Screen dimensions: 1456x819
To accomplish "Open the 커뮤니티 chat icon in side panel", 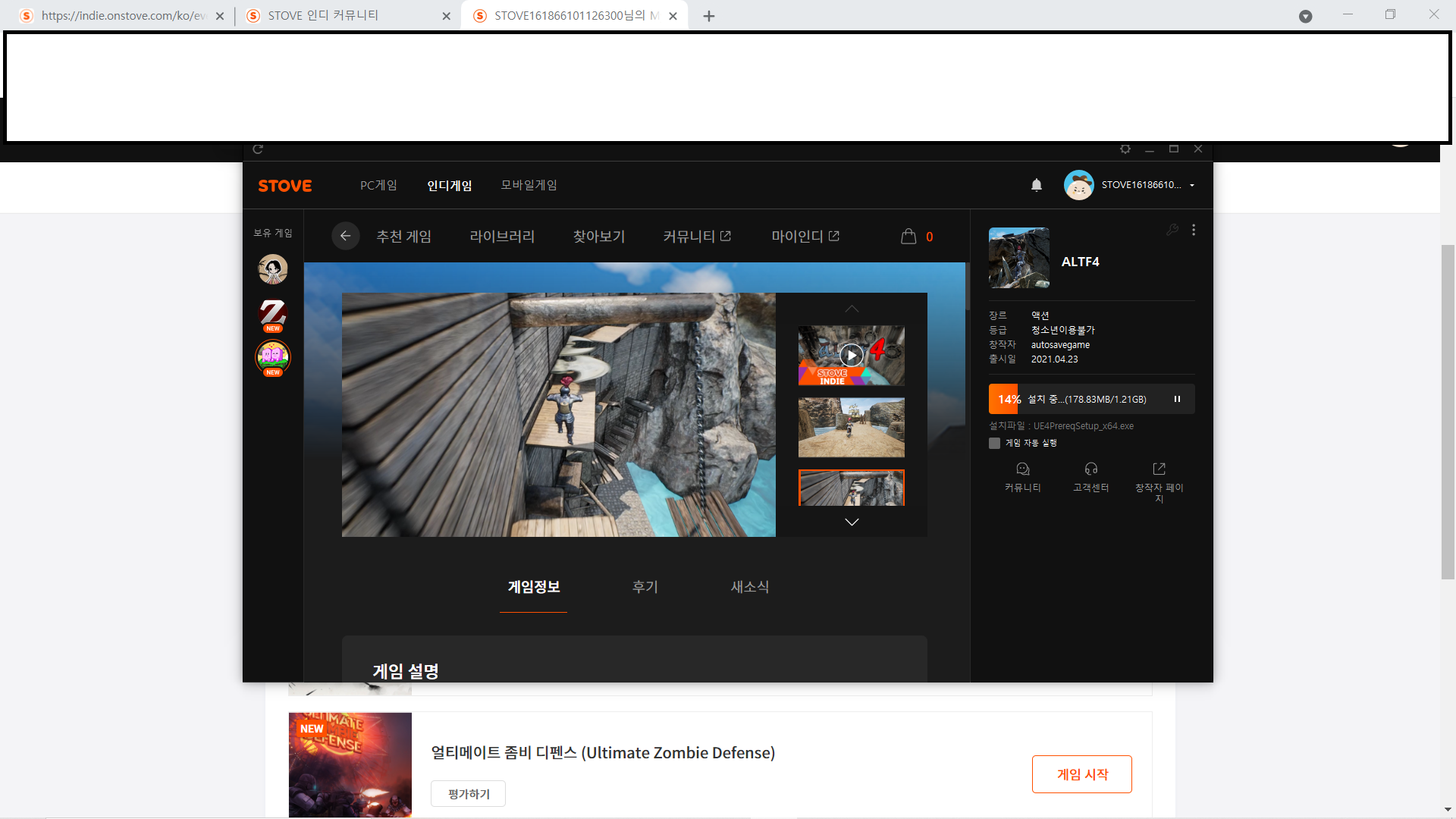I will 1022,469.
